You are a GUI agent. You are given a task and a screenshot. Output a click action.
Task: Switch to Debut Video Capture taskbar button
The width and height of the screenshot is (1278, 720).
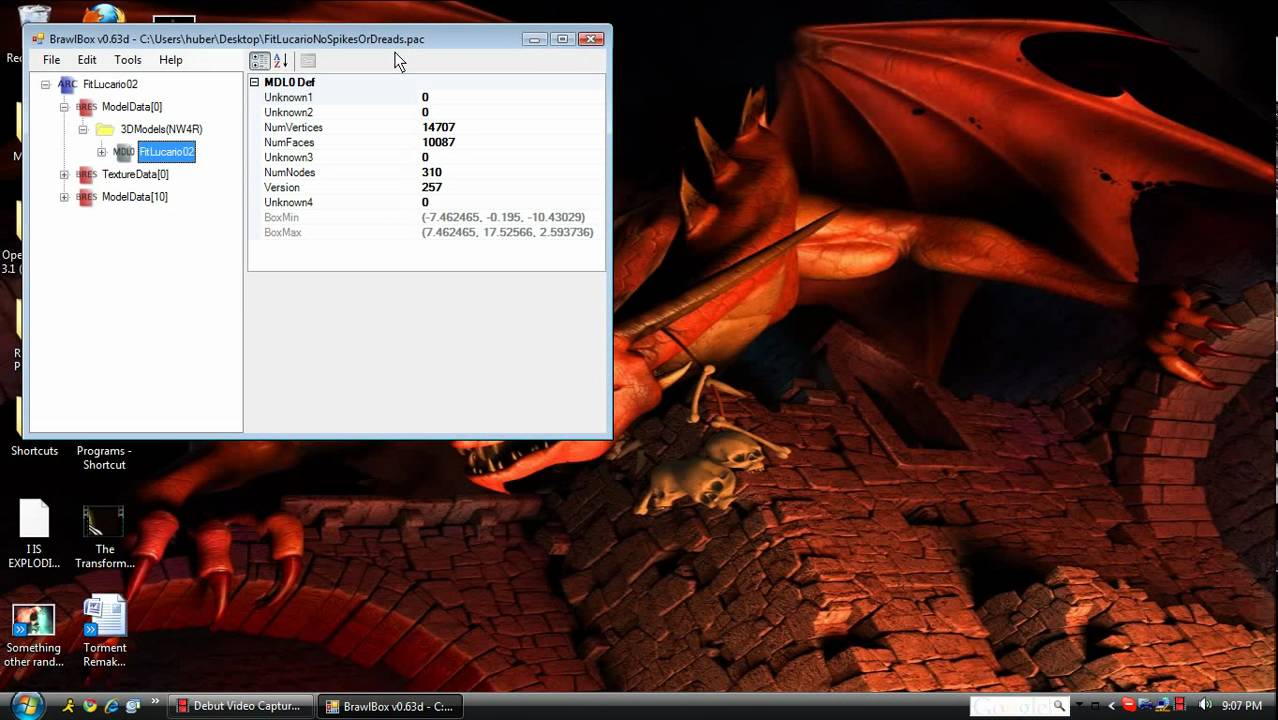pos(241,706)
